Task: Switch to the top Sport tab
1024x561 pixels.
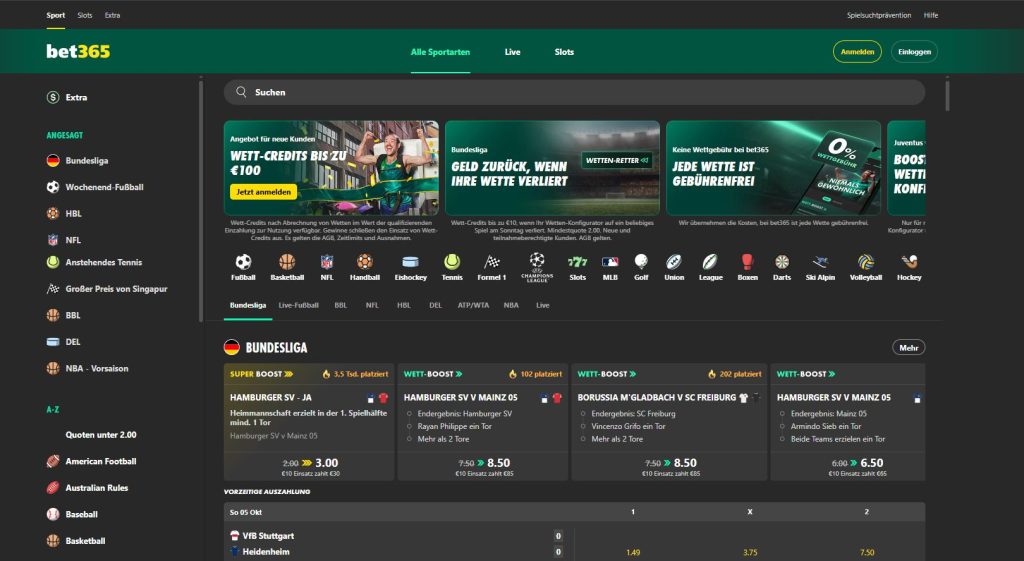Action: pyautogui.click(x=56, y=15)
